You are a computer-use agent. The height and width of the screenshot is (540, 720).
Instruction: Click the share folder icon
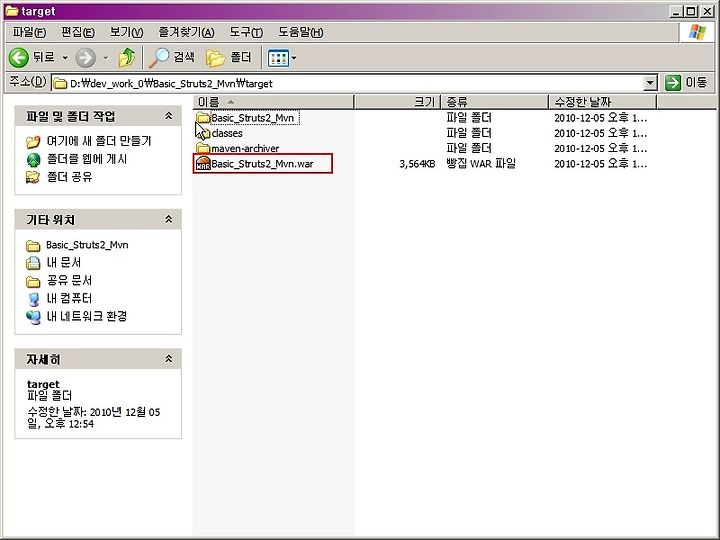pos(33,177)
